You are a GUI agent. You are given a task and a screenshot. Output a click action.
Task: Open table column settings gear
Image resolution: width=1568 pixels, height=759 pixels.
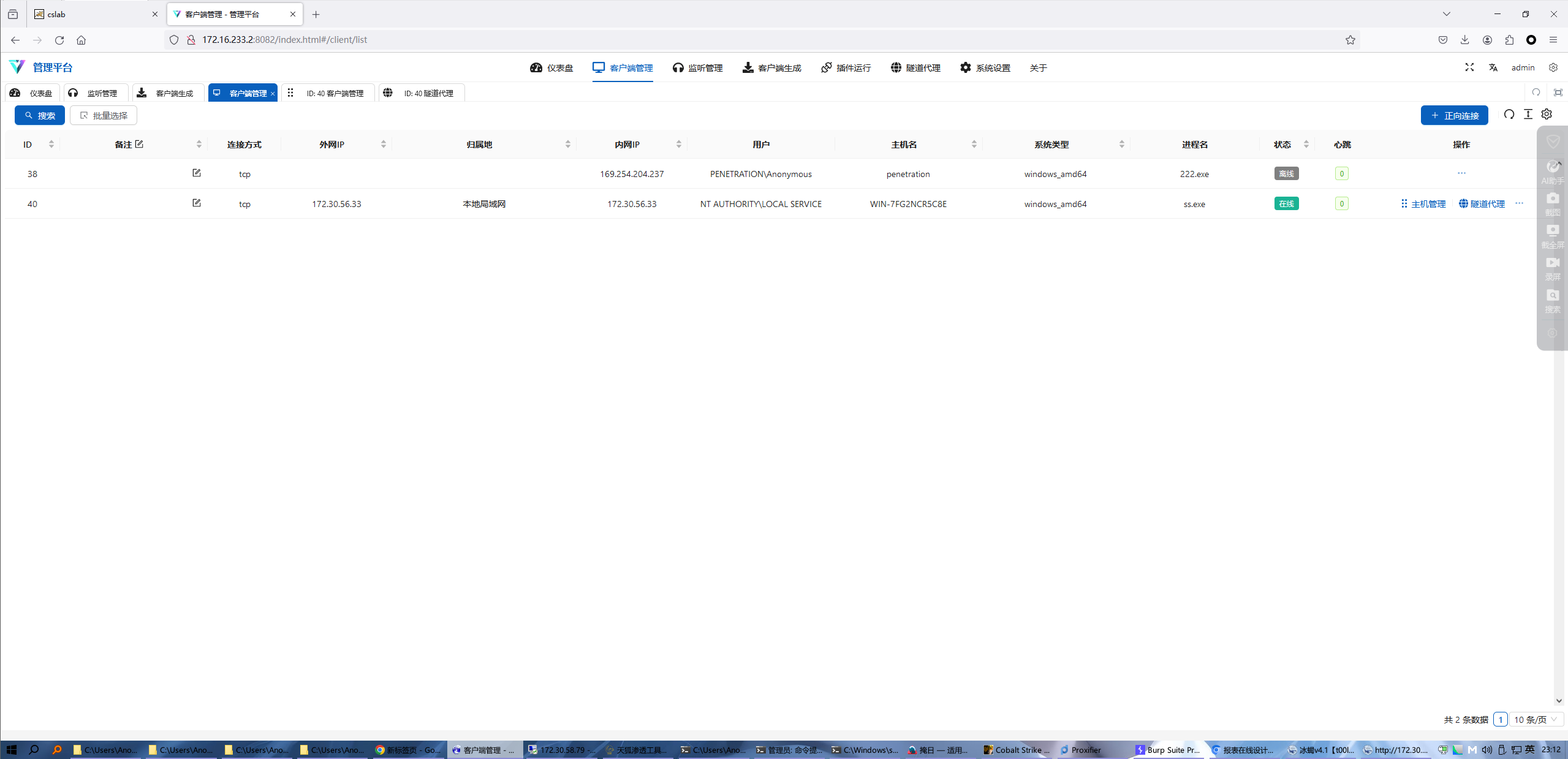point(1547,115)
